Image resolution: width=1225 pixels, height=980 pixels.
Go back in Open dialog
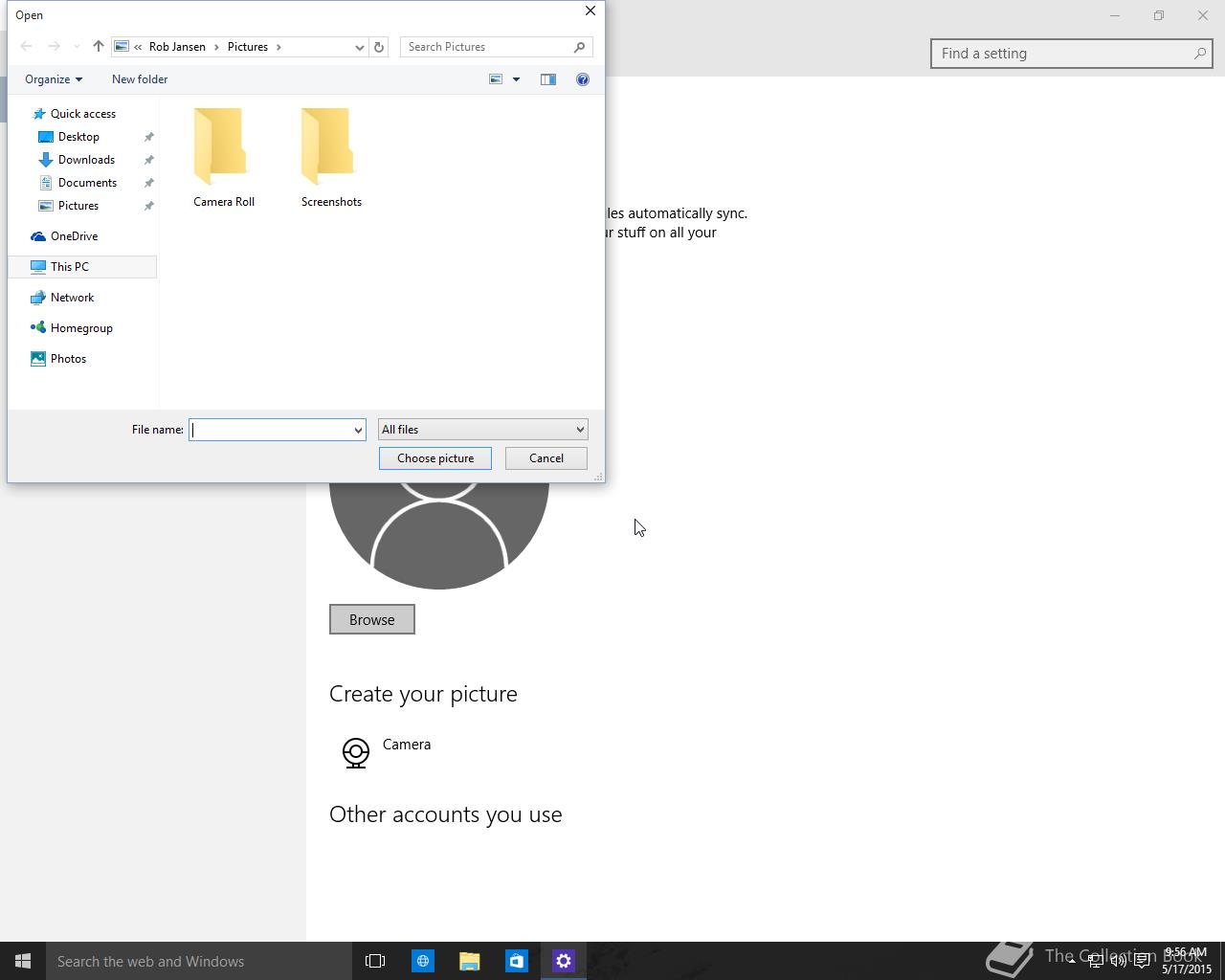pyautogui.click(x=26, y=47)
